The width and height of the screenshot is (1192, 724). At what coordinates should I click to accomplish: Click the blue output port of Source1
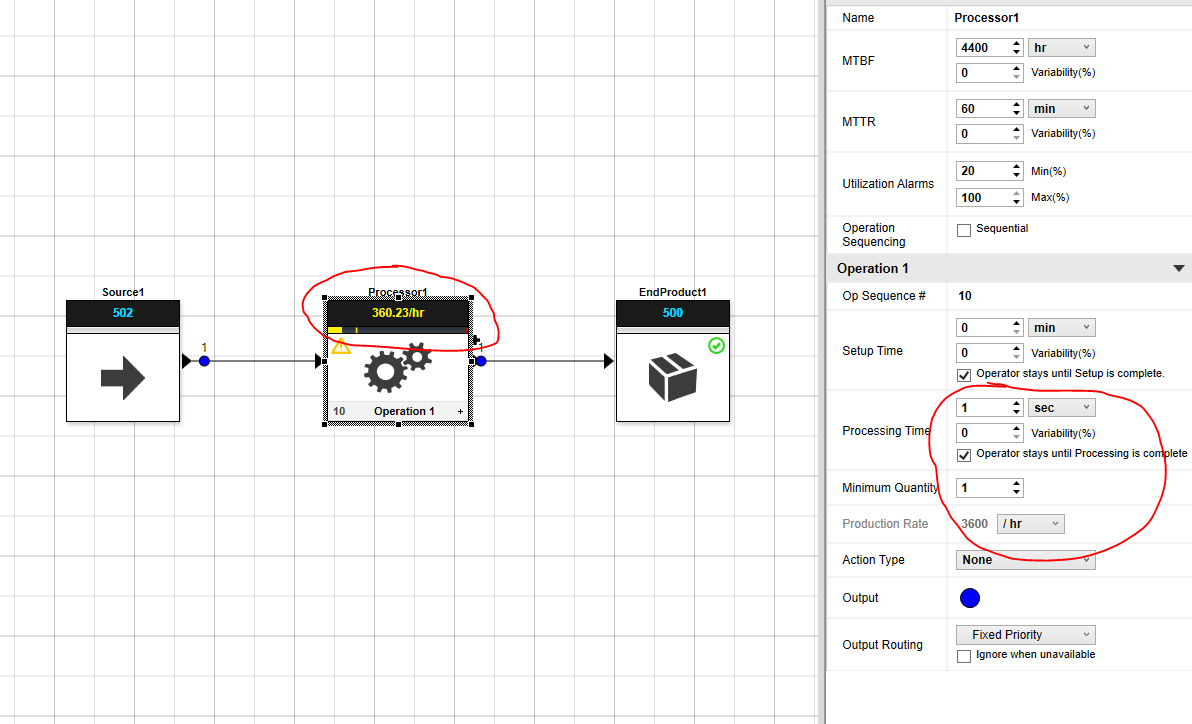[x=203, y=361]
